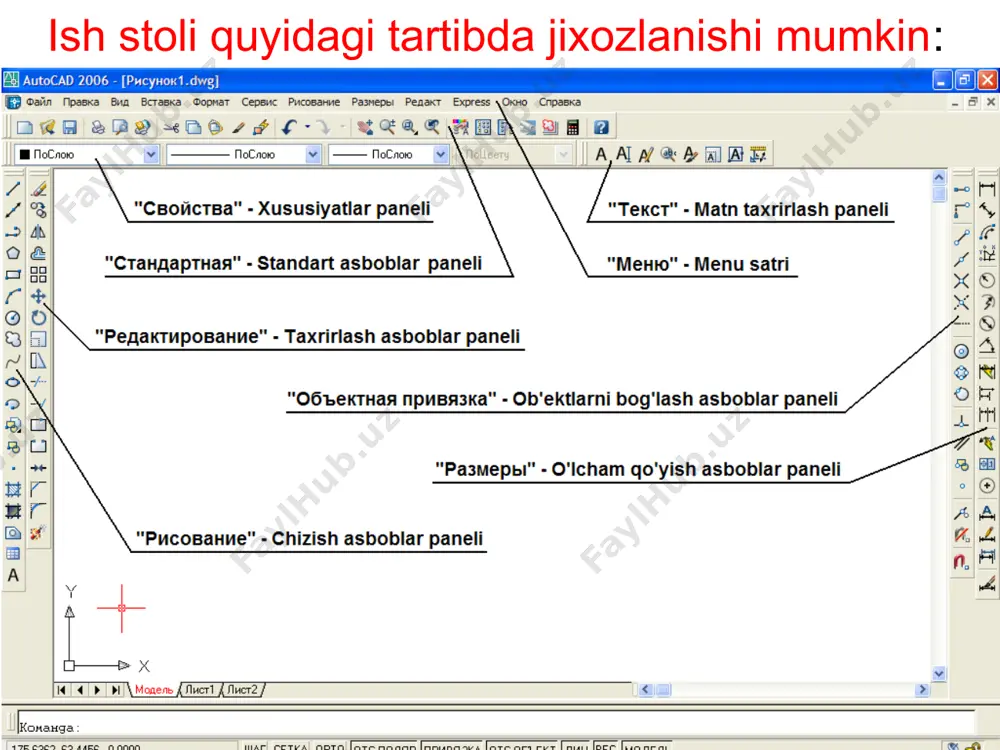
Task: Open Help with the question mark icon
Action: (601, 128)
